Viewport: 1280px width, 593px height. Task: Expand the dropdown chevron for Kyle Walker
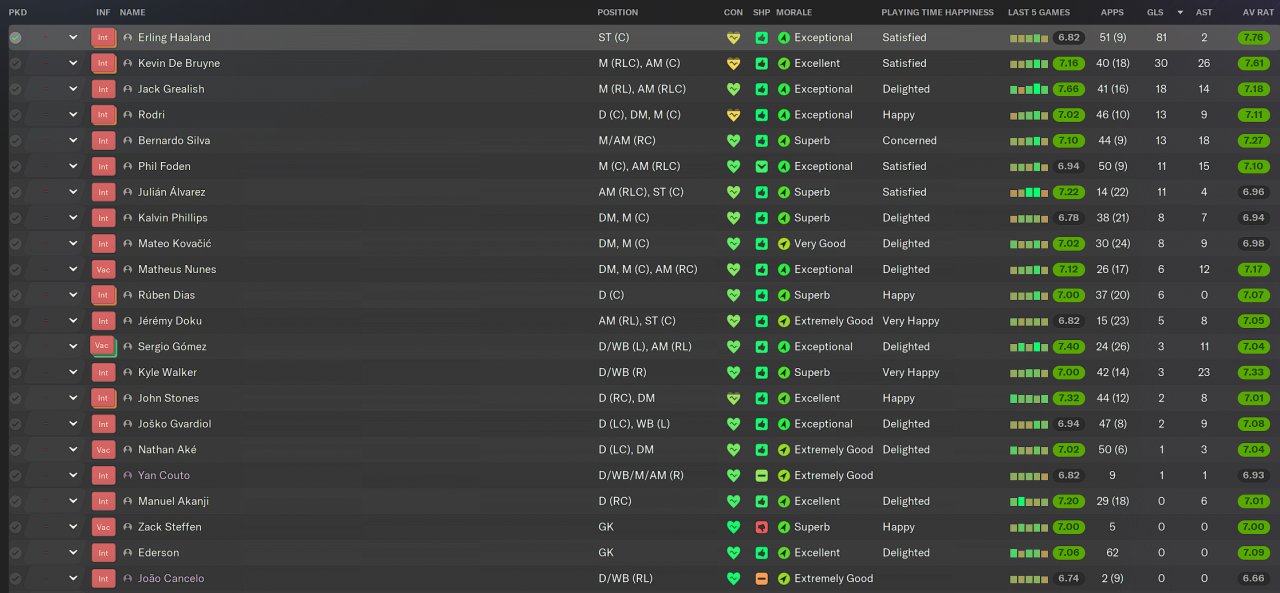[73, 373]
